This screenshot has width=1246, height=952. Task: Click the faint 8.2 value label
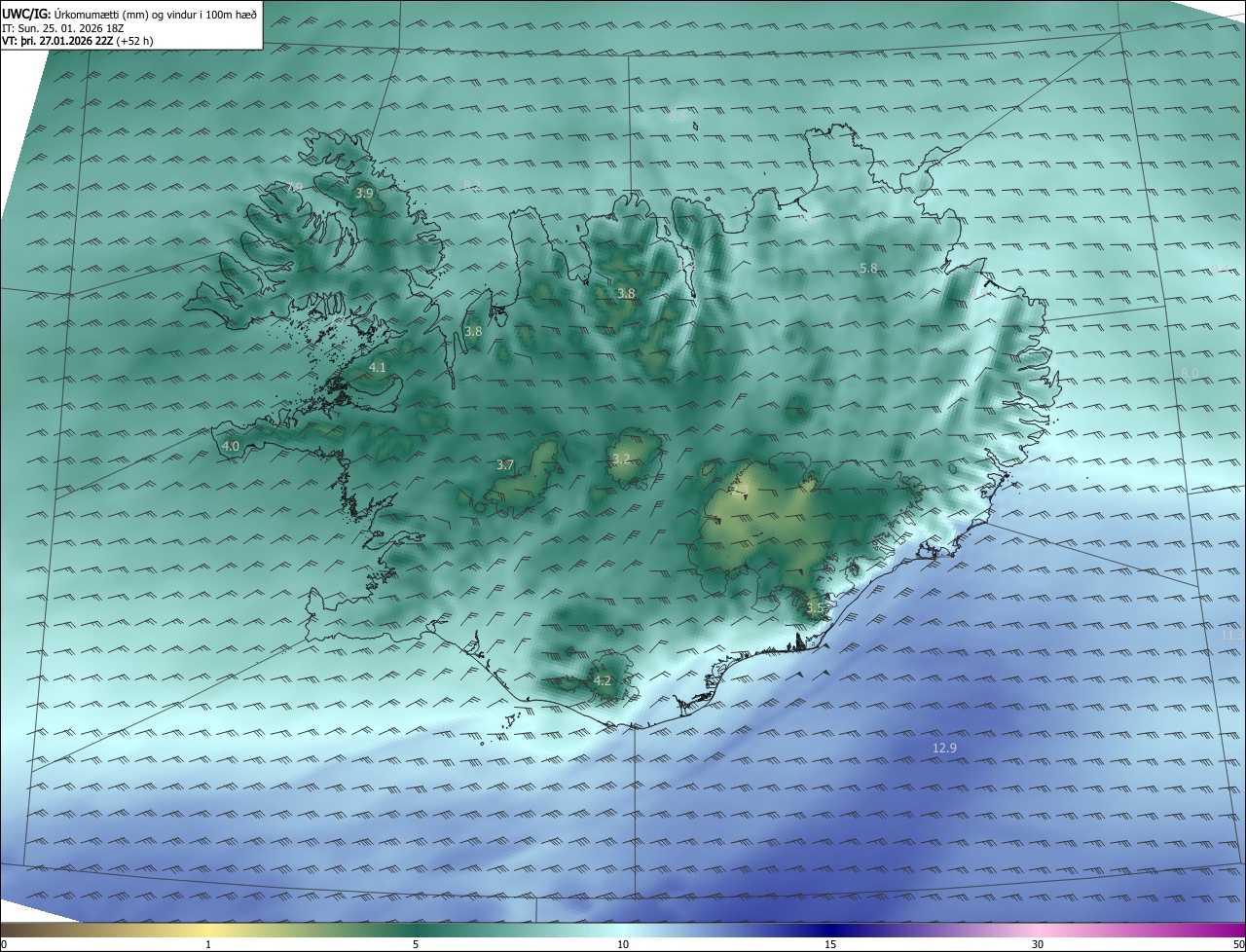click(472, 185)
